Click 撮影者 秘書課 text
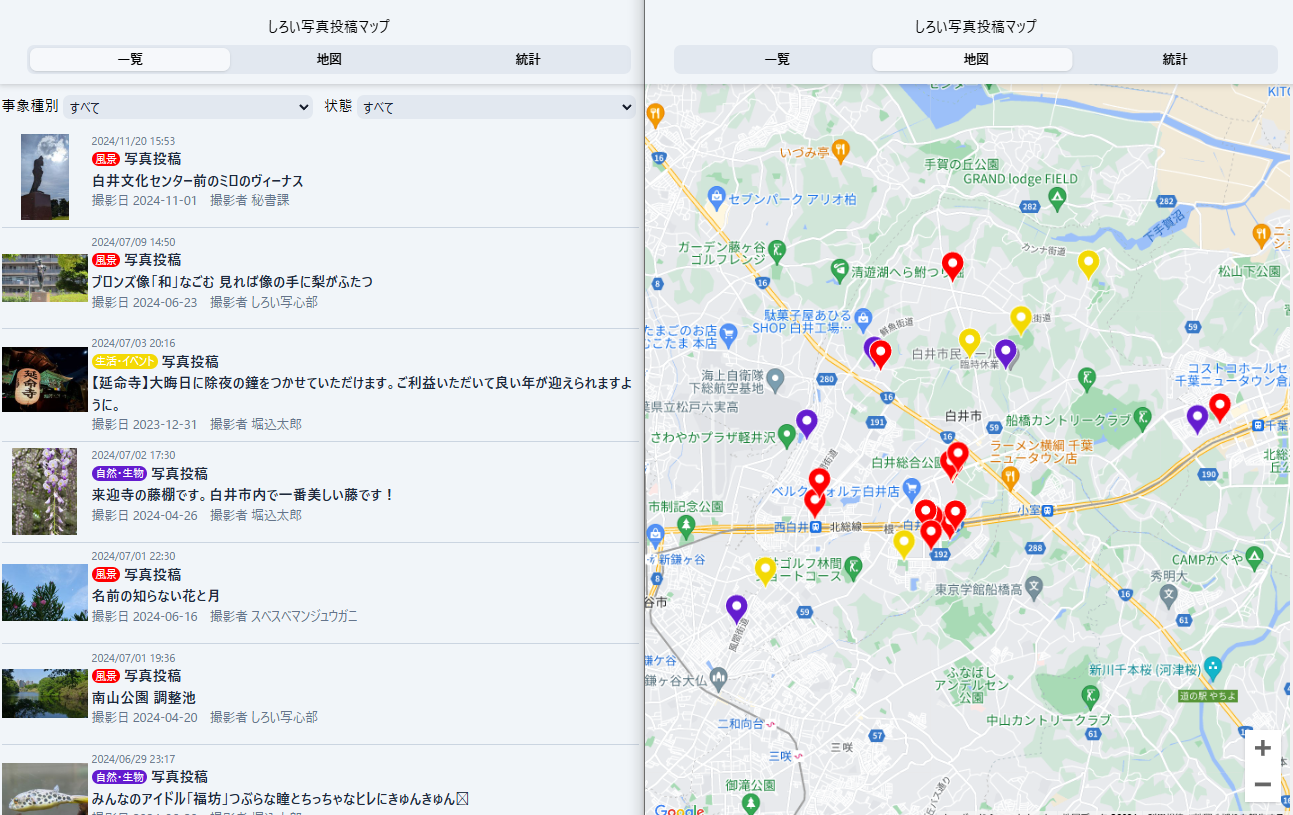This screenshot has height=815, width=1293. click(x=250, y=200)
